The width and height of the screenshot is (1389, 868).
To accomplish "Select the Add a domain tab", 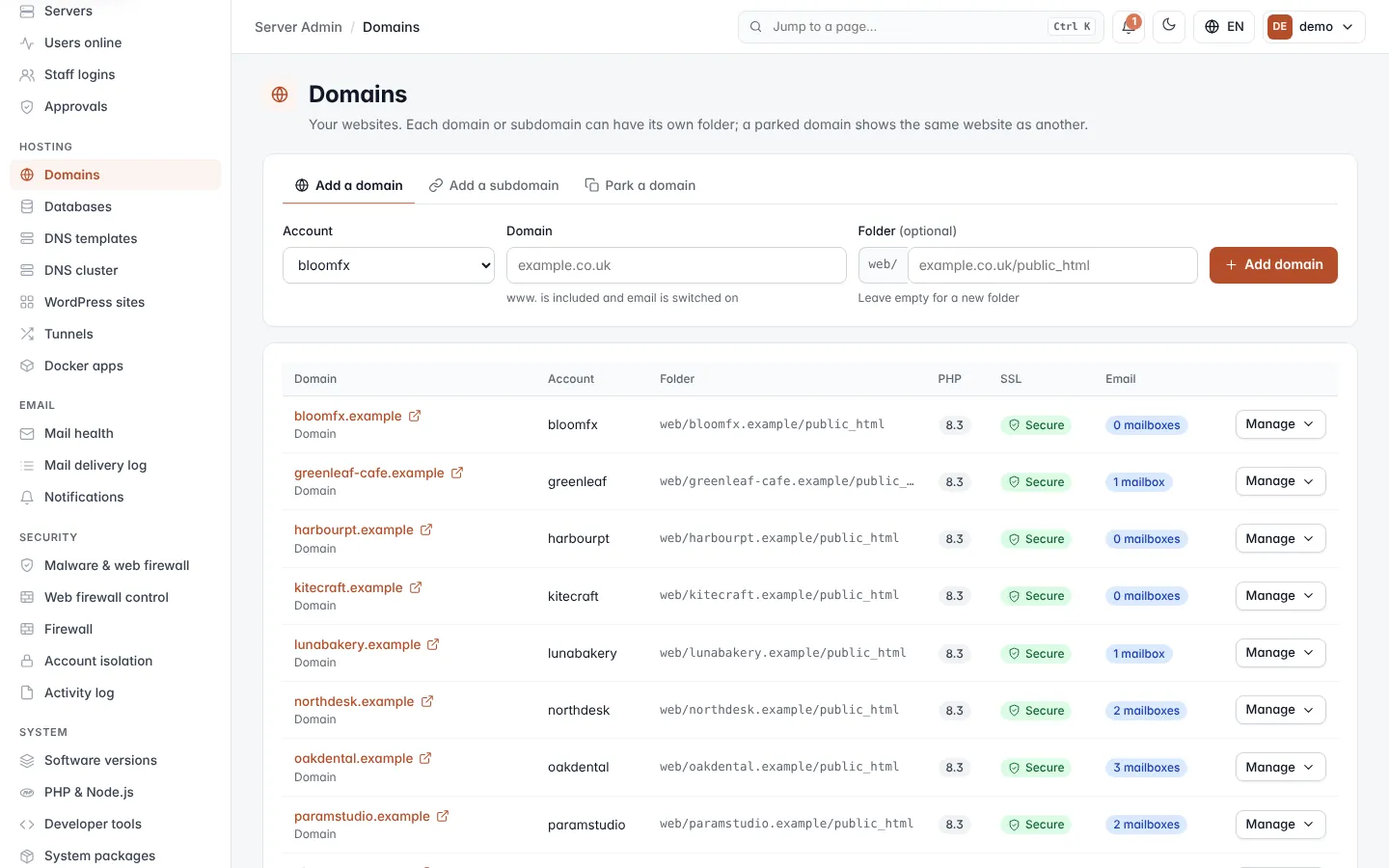I will pos(348,185).
